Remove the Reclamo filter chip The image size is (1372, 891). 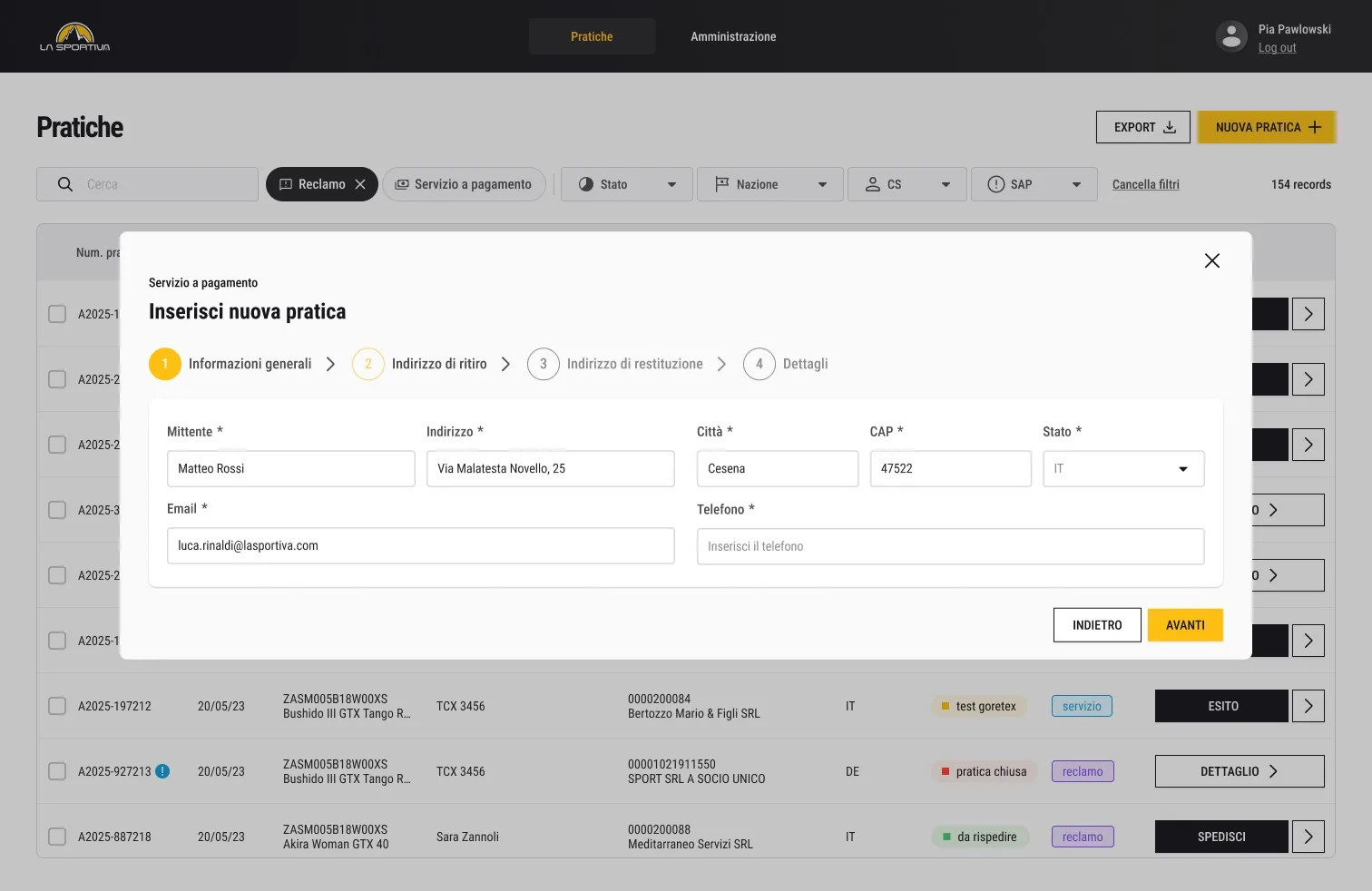pyautogui.click(x=360, y=184)
